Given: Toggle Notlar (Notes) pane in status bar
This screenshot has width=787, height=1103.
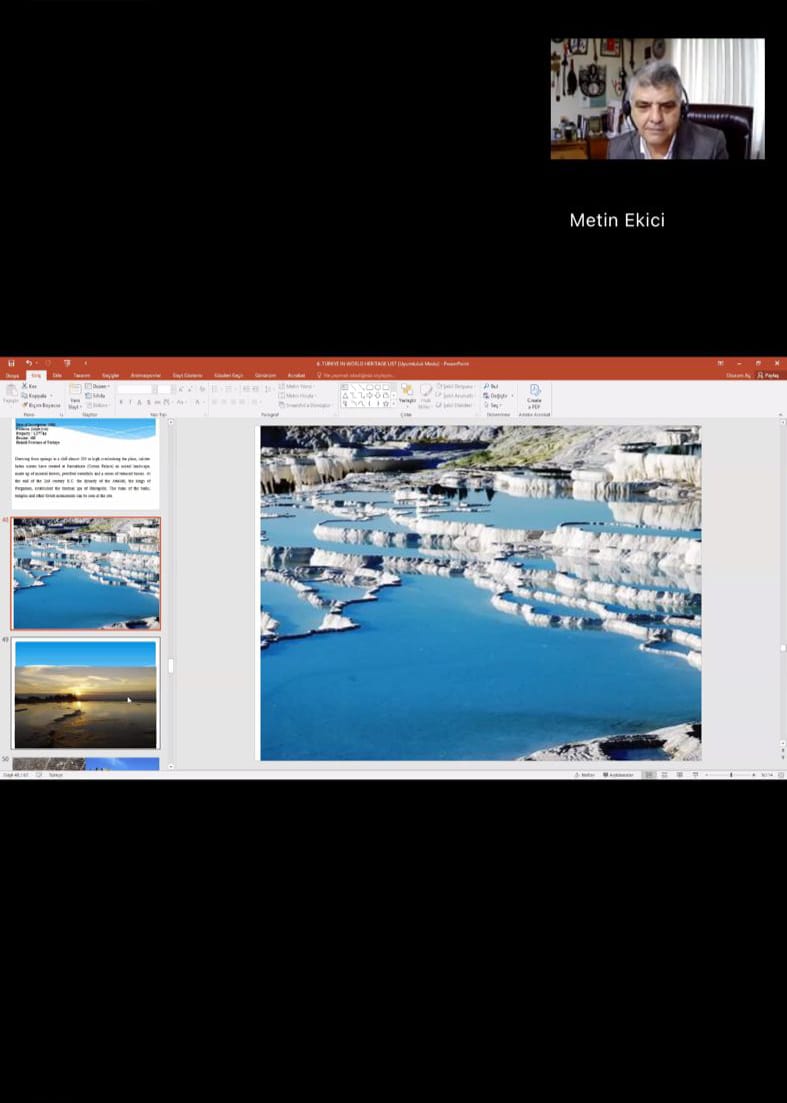Looking at the screenshot, I should [585, 775].
